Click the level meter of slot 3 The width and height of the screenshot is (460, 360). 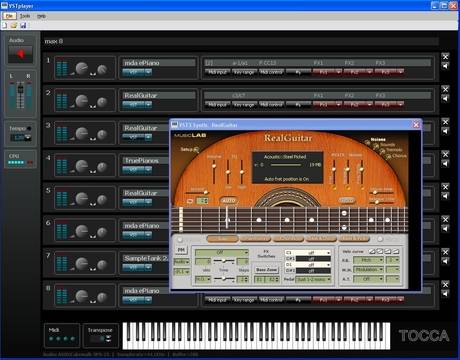click(62, 133)
